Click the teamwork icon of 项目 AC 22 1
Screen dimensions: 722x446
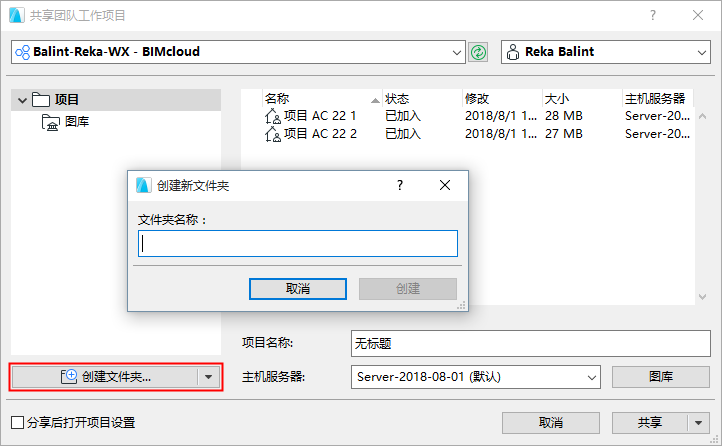point(273,116)
